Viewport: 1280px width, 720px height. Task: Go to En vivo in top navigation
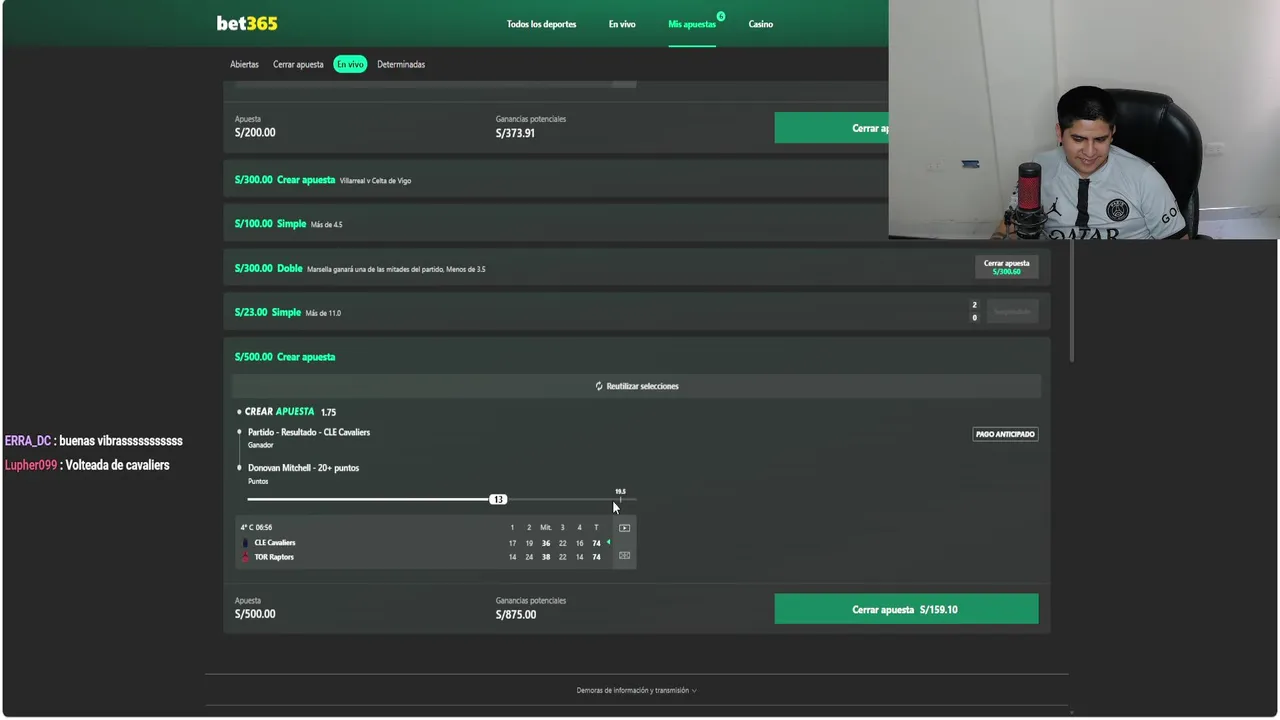[622, 24]
